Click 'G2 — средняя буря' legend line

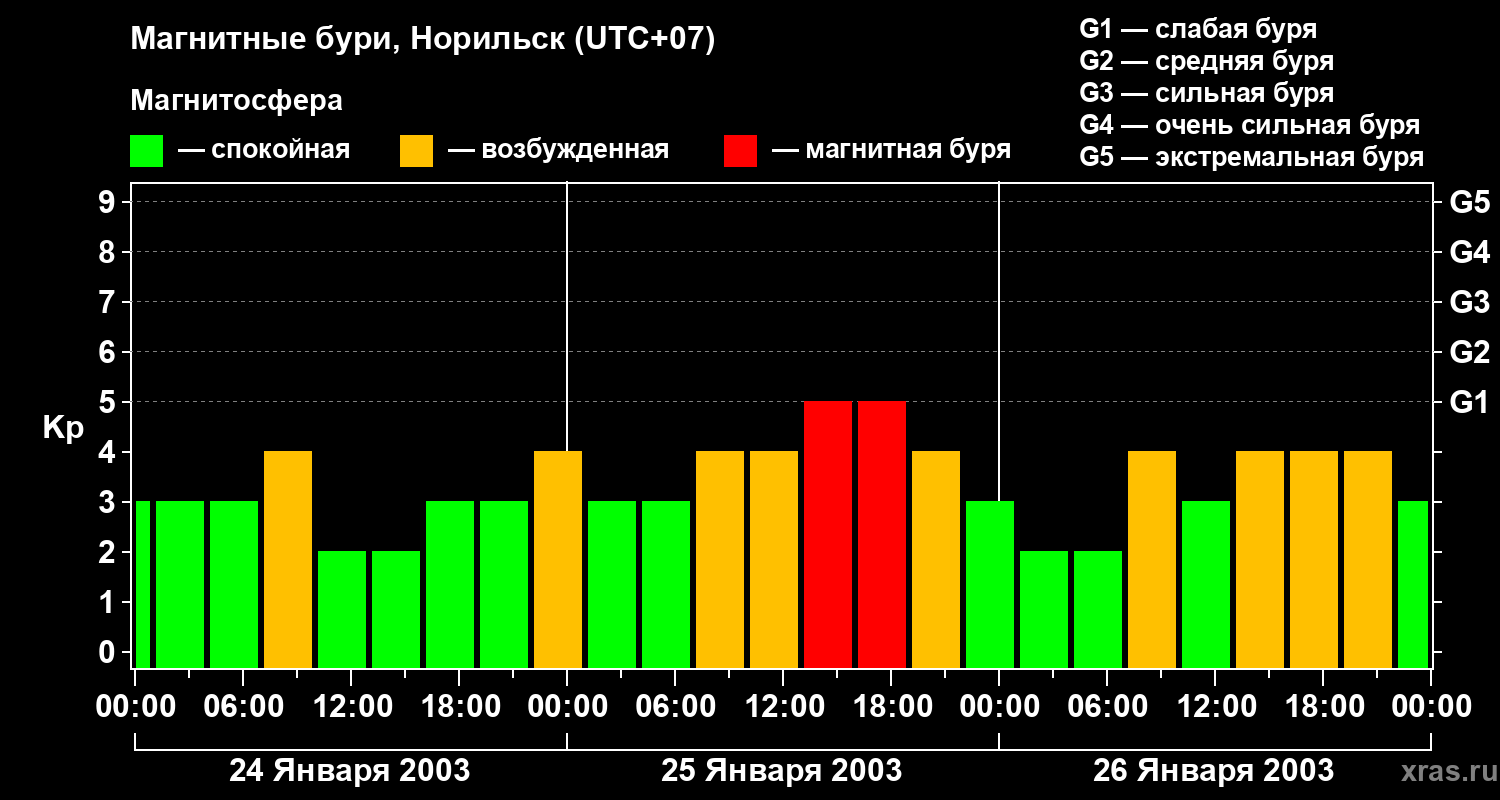click(x=1206, y=61)
